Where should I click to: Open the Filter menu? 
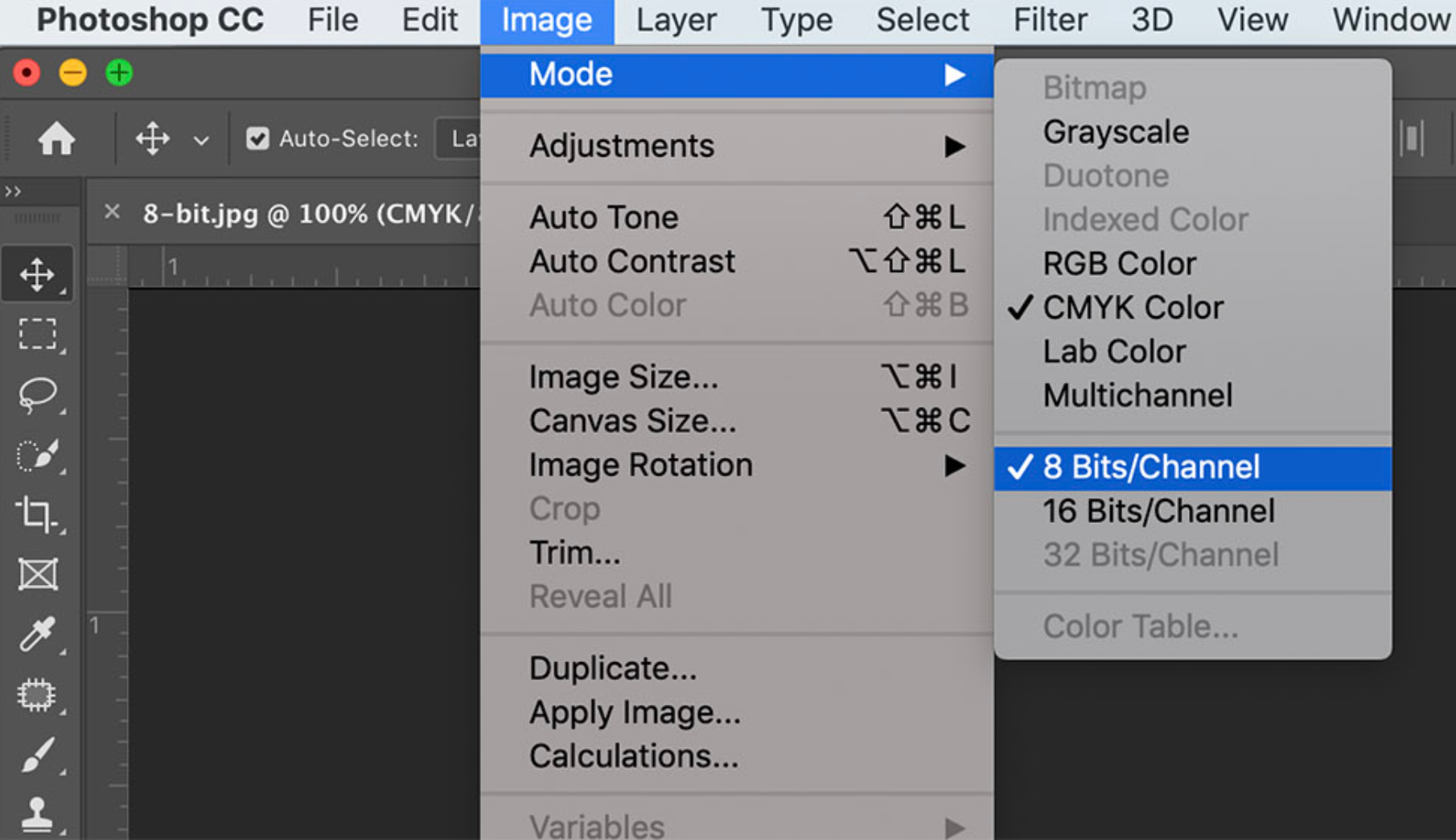[x=1050, y=20]
